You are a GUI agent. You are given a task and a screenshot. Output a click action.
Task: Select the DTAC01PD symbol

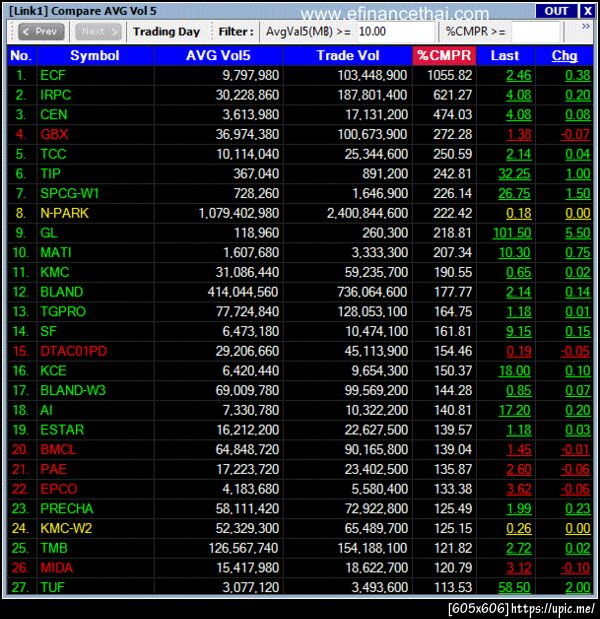pyautogui.click(x=73, y=351)
